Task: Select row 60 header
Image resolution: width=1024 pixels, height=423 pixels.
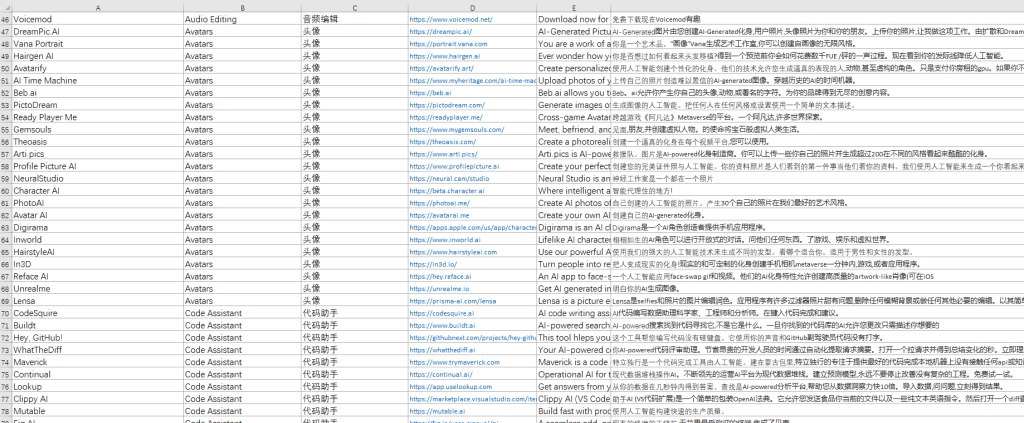Action: click(x=5, y=191)
